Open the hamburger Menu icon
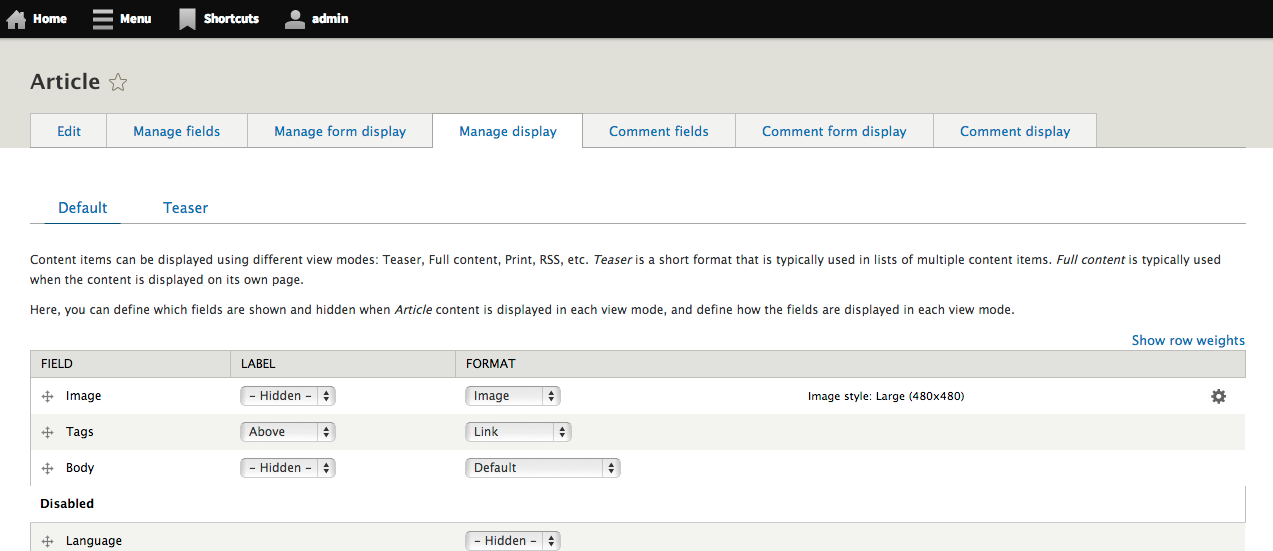Screen dimensions: 1273x551 pos(103,19)
